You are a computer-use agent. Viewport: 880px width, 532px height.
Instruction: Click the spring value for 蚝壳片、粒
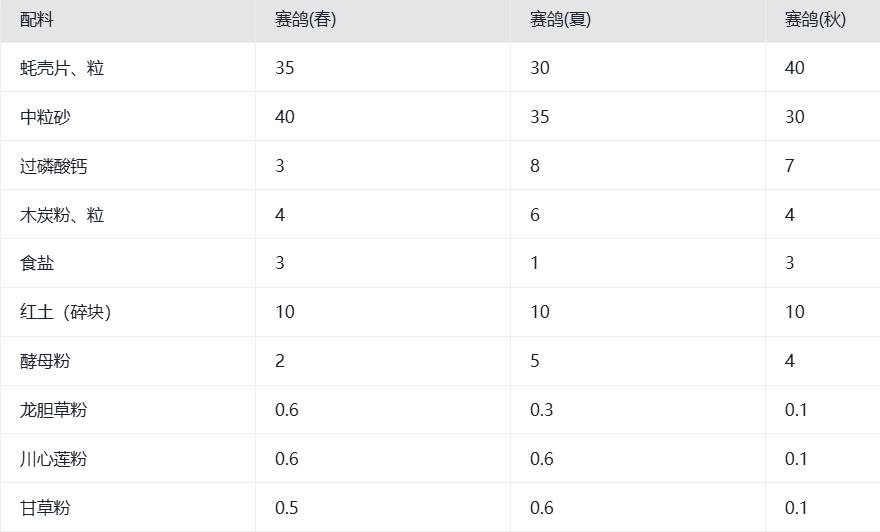(x=285, y=68)
